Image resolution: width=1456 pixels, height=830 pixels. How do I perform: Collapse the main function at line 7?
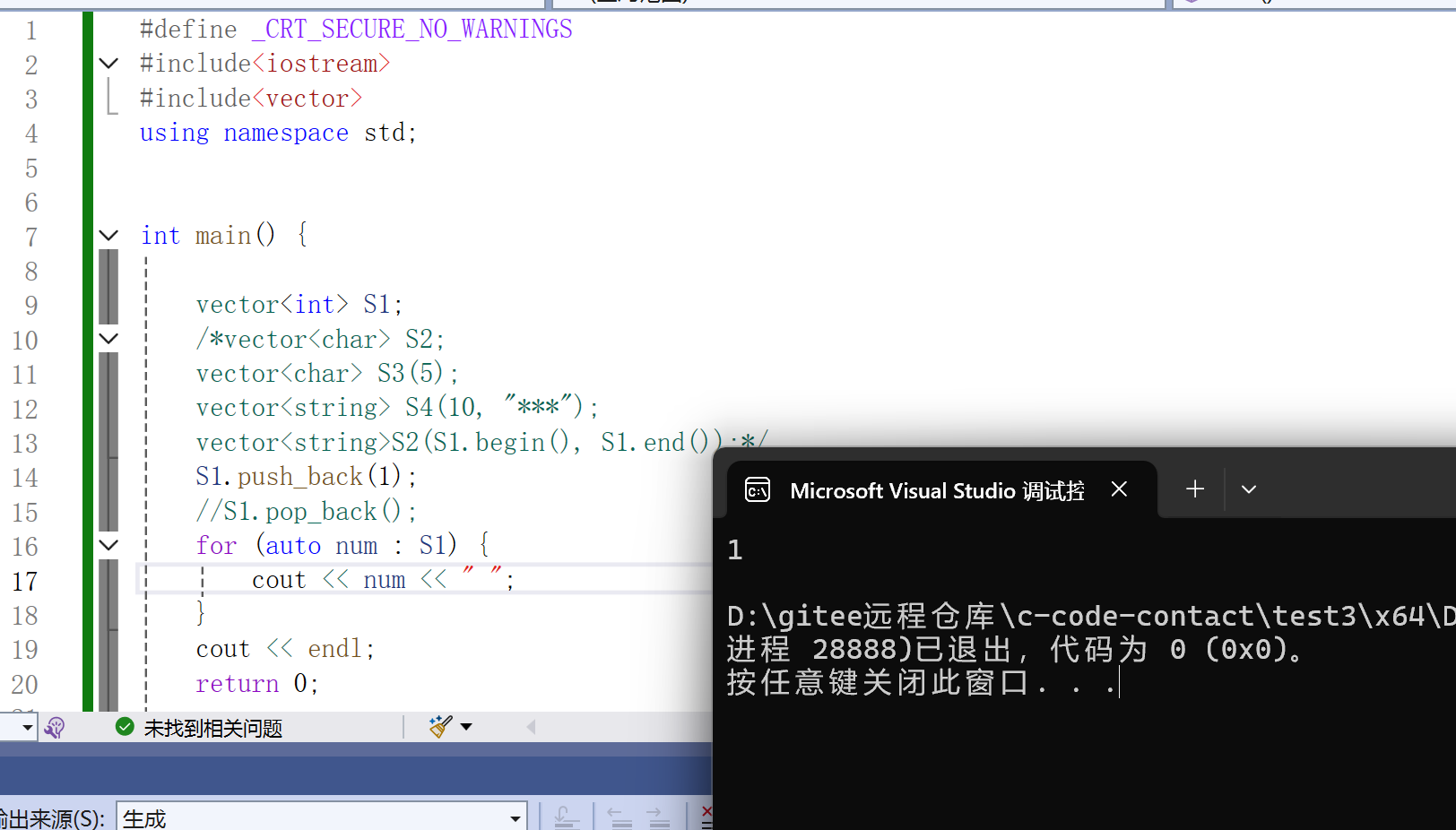(108, 236)
